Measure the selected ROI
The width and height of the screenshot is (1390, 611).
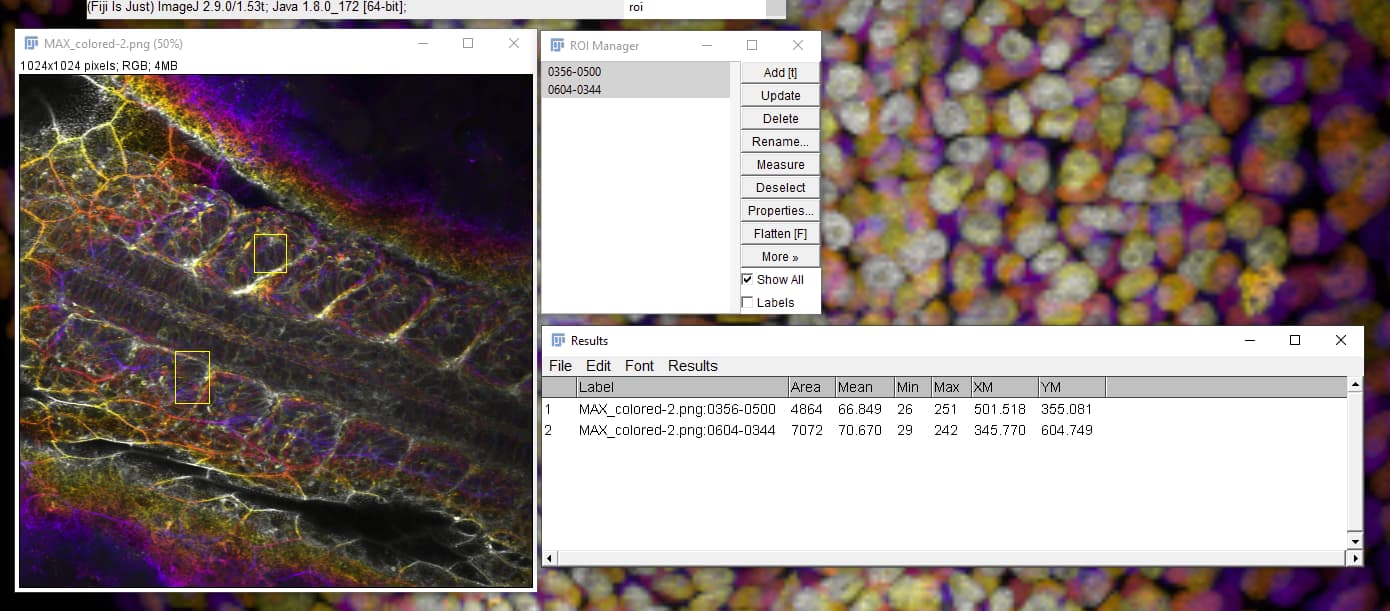point(779,164)
